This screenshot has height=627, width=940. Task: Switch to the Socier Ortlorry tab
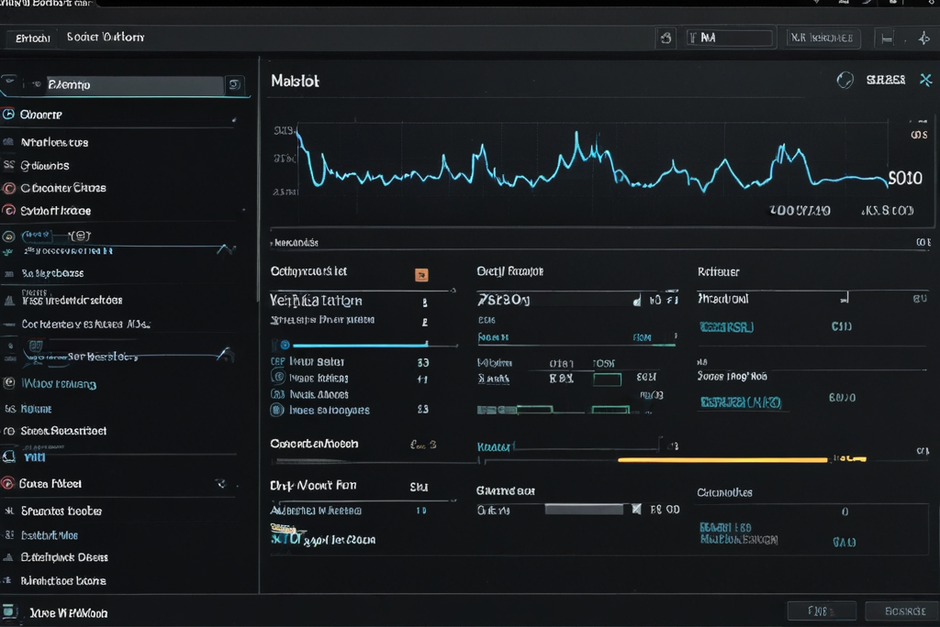point(106,37)
